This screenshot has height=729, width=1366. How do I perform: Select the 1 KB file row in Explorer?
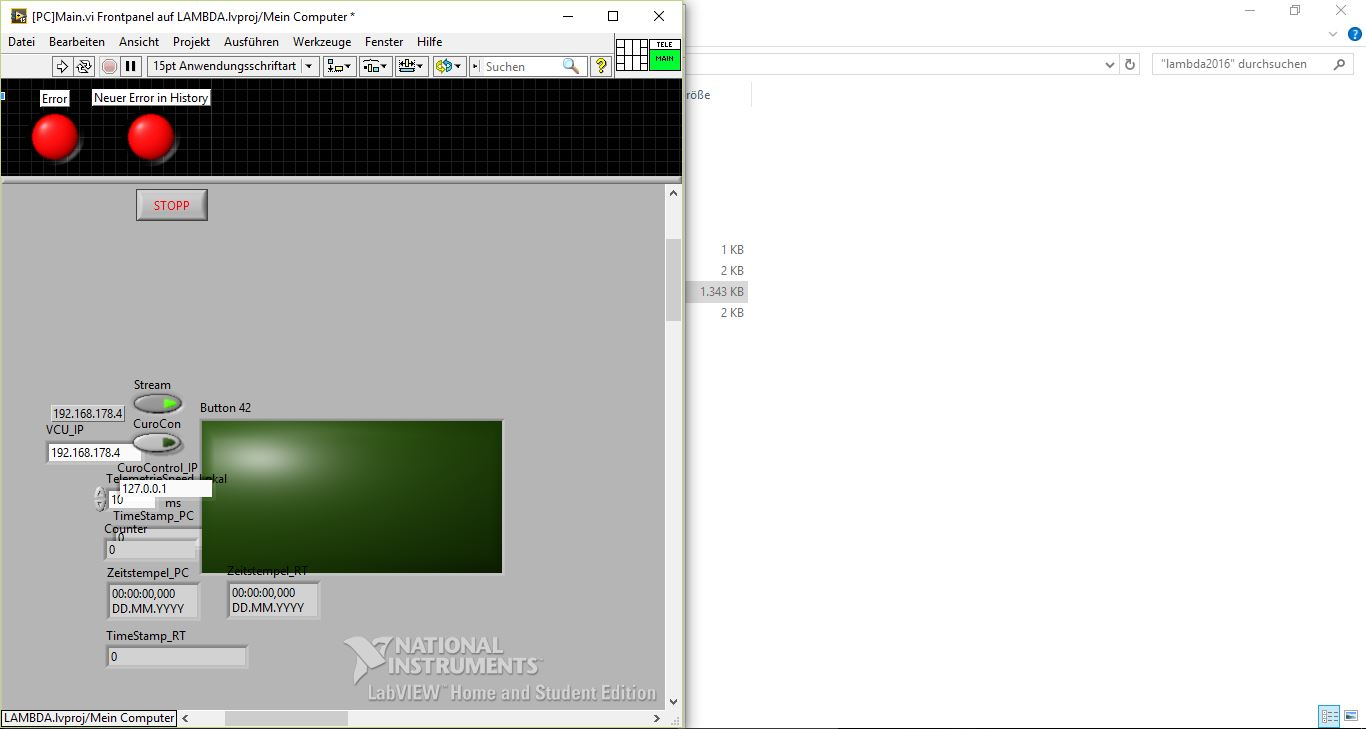click(717, 250)
